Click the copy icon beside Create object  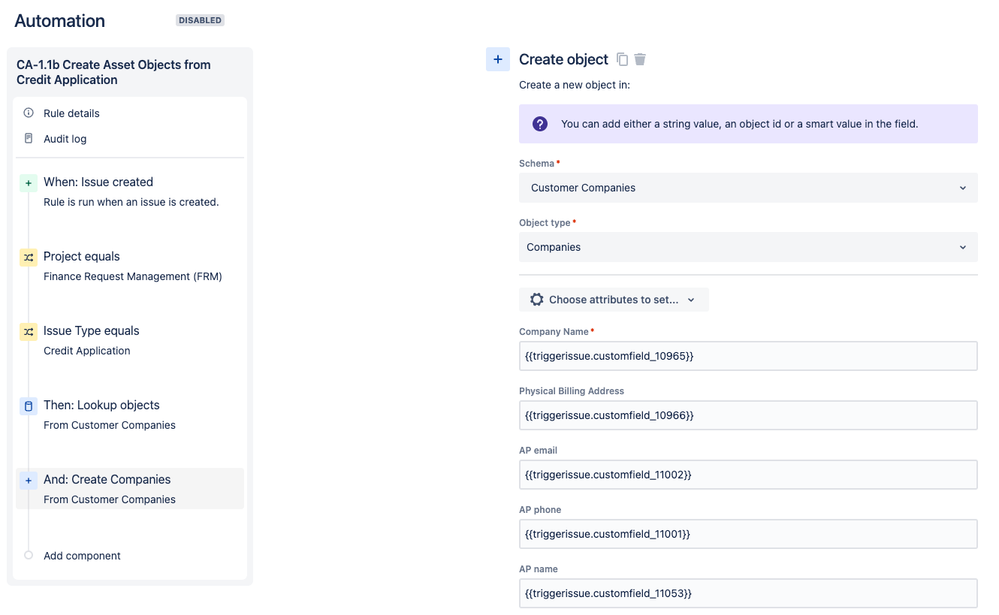(622, 59)
